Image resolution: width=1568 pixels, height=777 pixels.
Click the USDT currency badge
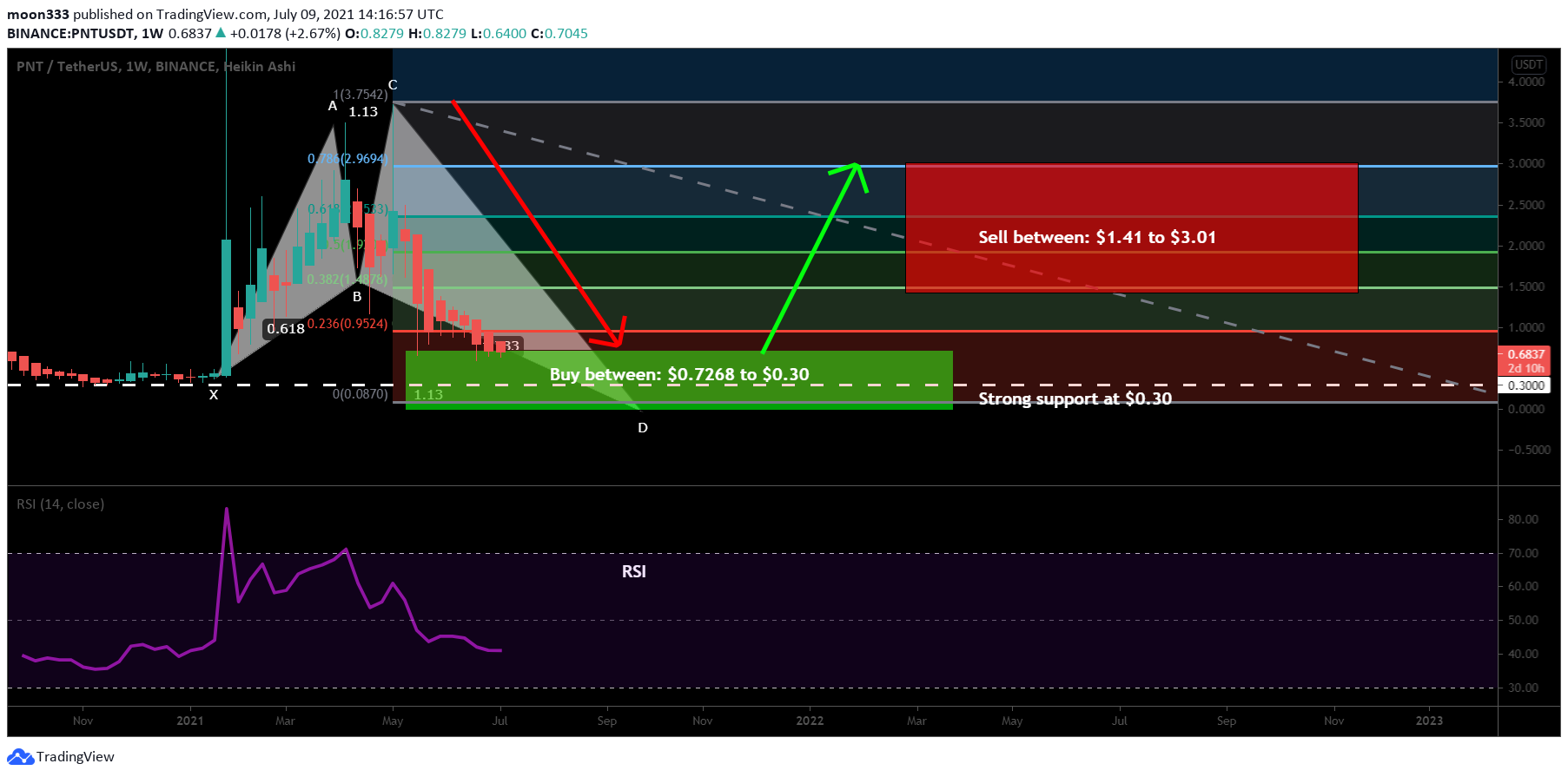[x=1528, y=64]
